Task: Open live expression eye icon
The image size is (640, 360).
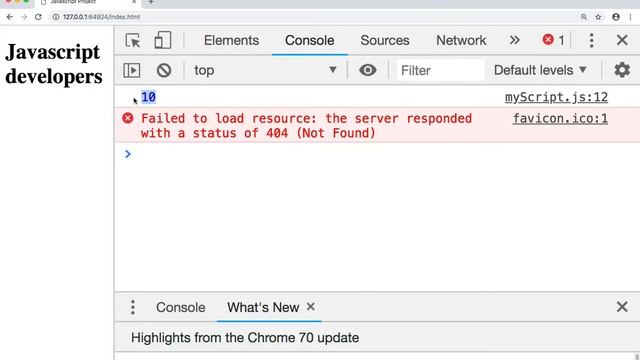Action: (367, 70)
